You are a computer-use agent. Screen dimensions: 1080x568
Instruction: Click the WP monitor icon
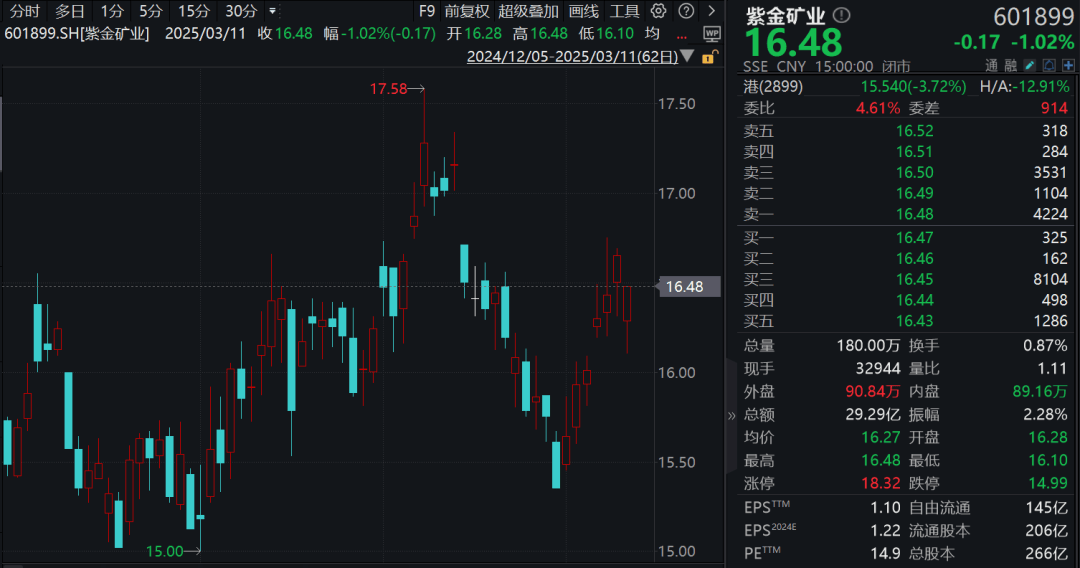click(712, 33)
